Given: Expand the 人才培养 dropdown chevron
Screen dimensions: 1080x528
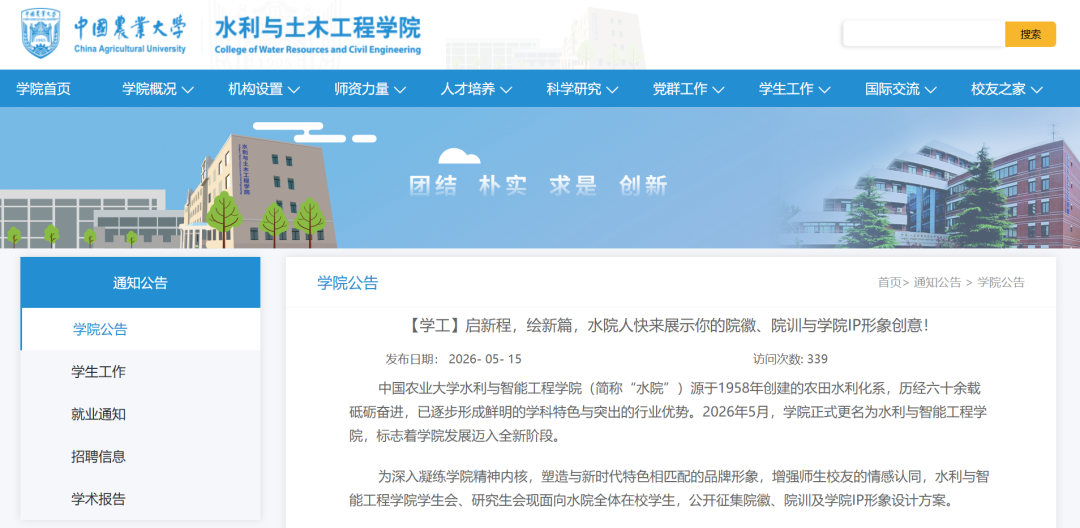Looking at the screenshot, I should 506,89.
